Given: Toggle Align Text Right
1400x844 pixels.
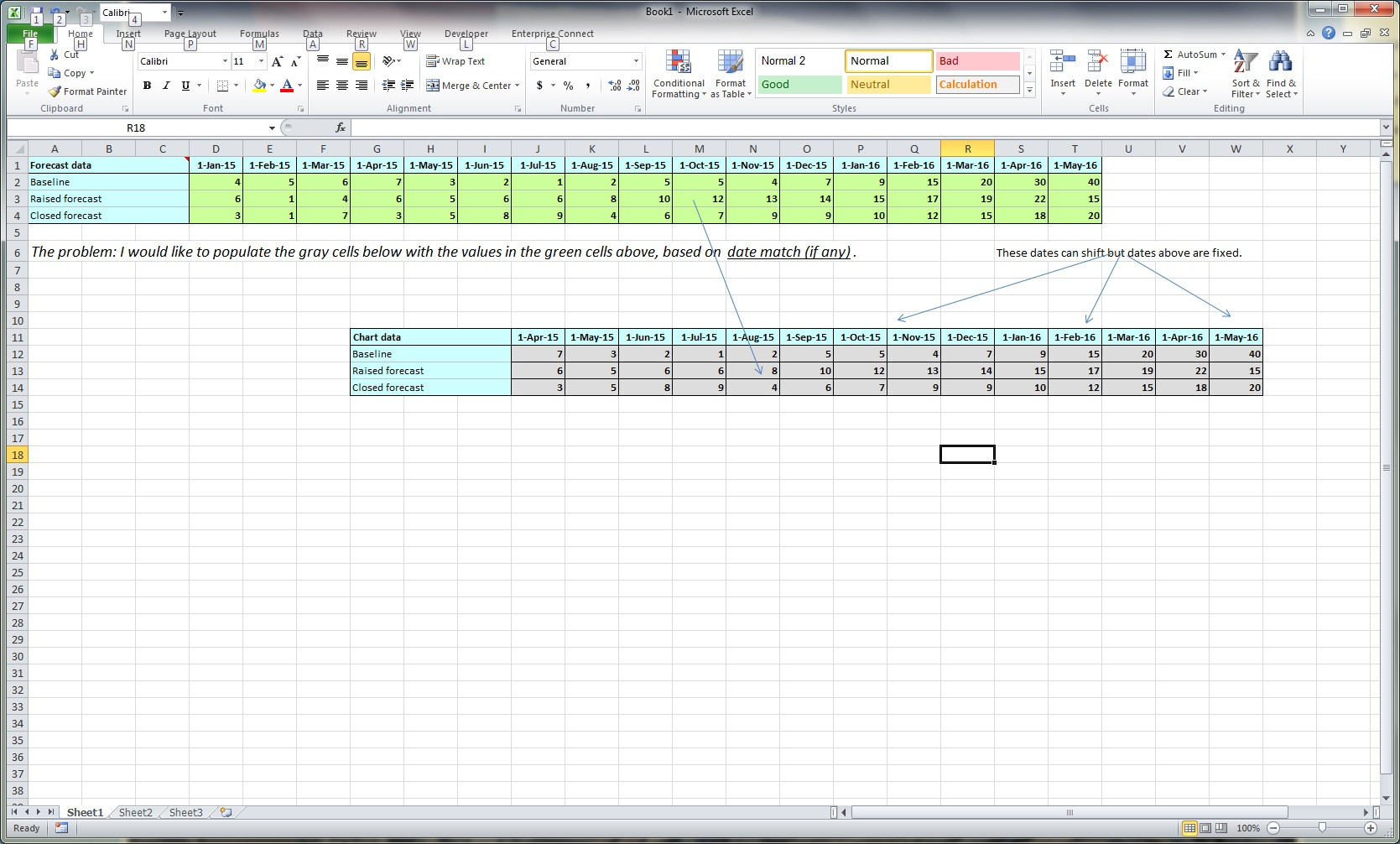Looking at the screenshot, I should [x=362, y=85].
